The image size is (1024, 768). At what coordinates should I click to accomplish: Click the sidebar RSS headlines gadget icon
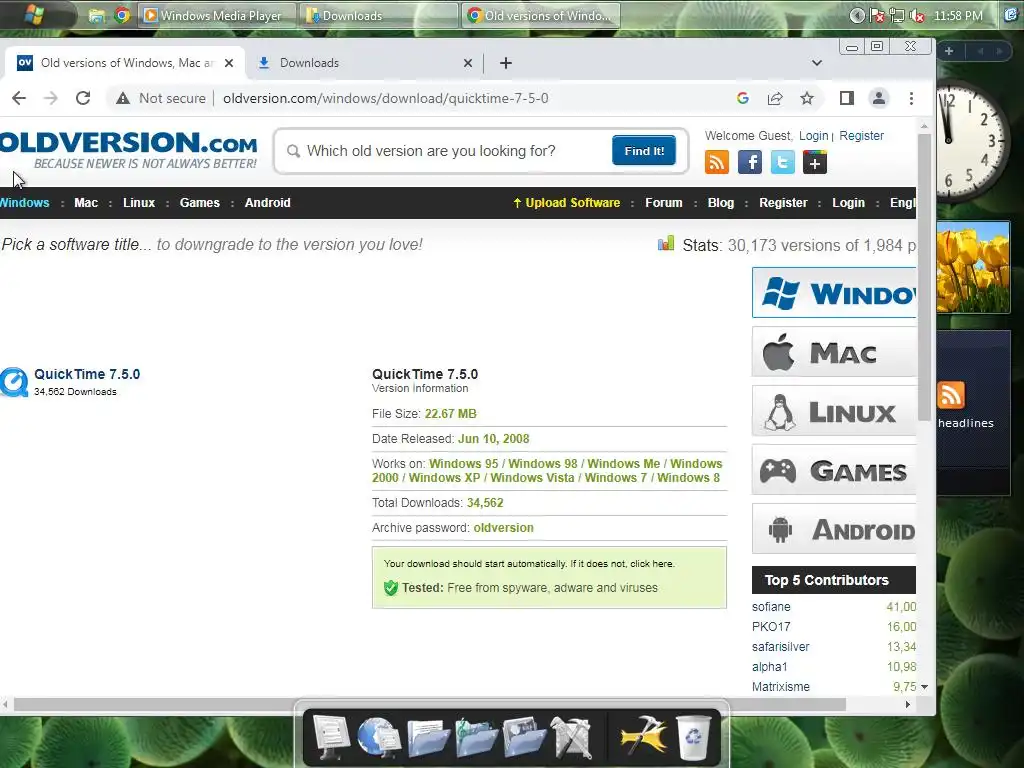point(951,395)
